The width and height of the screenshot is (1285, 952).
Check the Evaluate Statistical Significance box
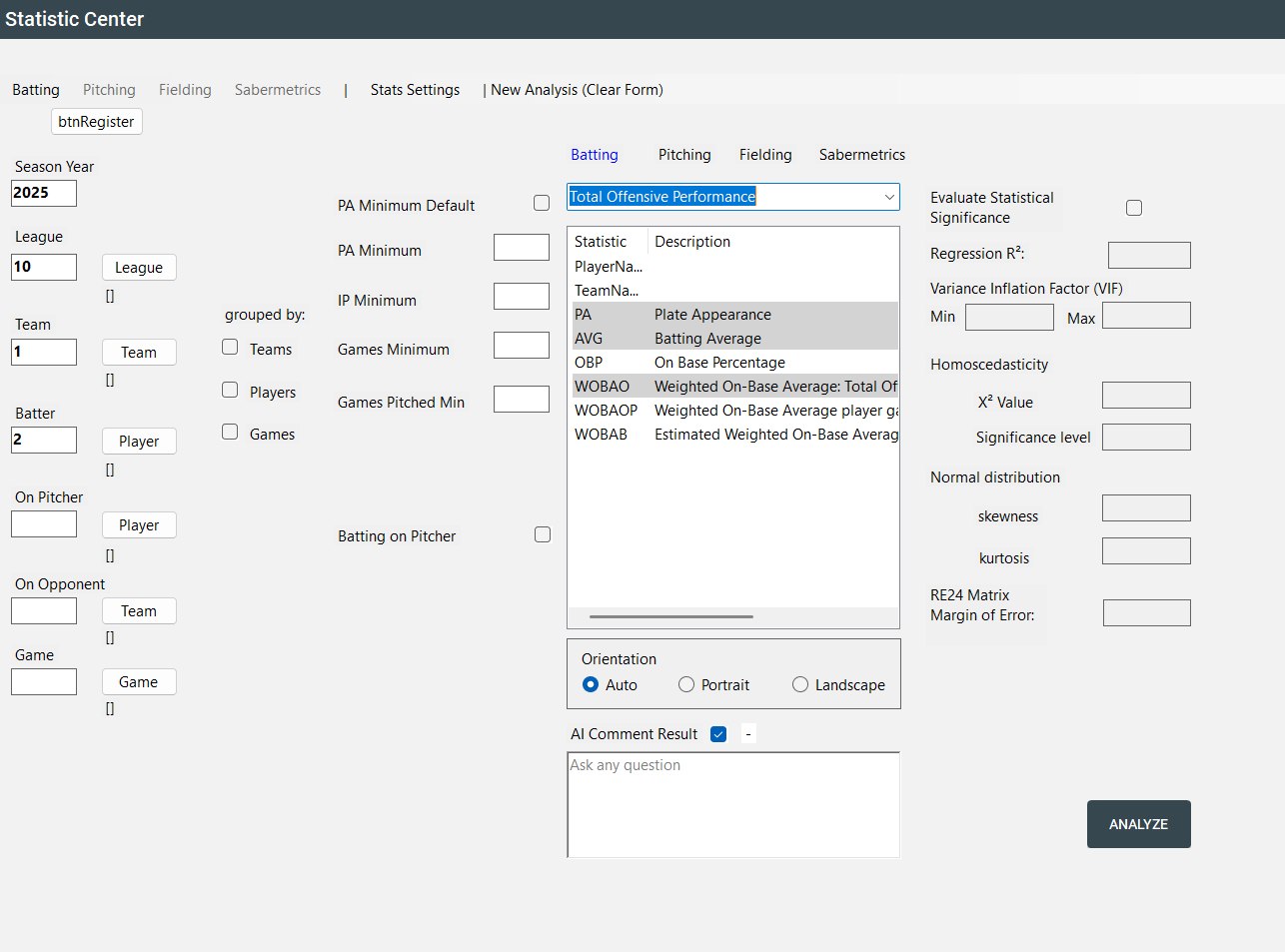click(x=1134, y=208)
